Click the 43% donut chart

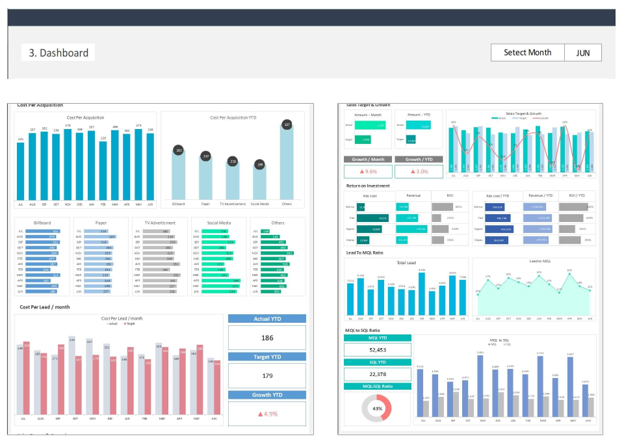click(376, 408)
